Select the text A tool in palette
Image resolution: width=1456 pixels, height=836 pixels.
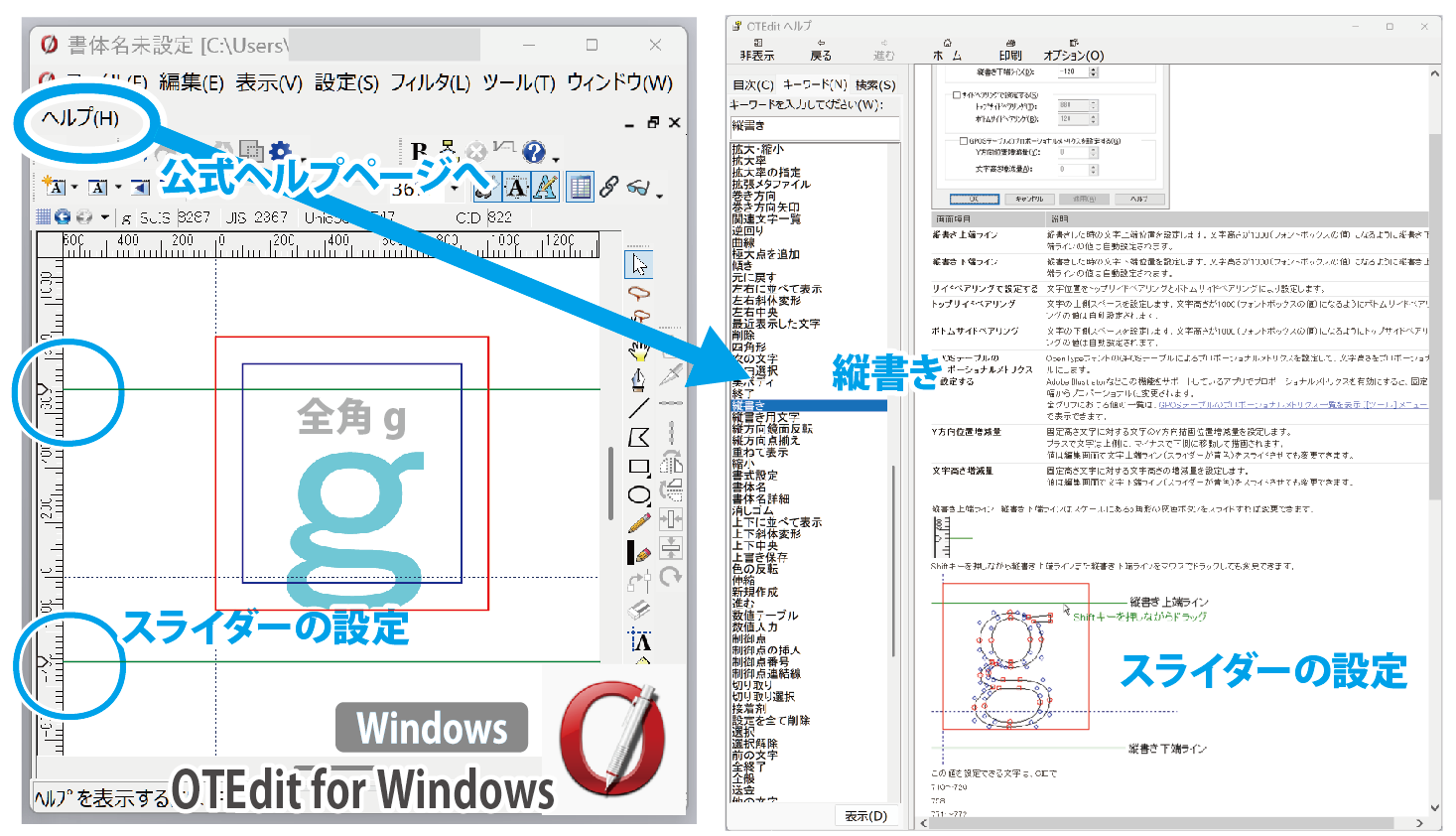click(x=640, y=640)
